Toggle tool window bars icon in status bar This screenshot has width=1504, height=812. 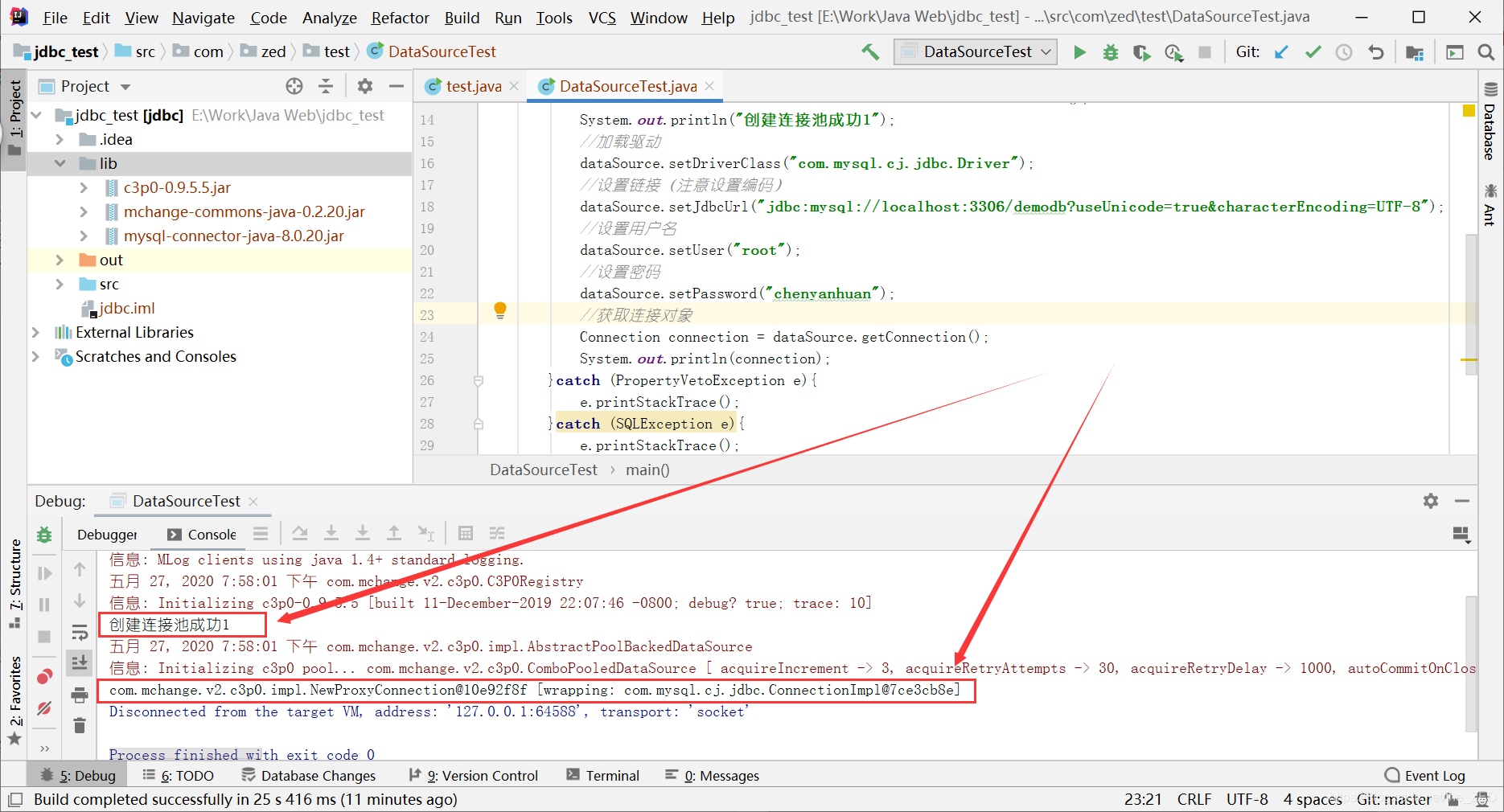[x=15, y=799]
